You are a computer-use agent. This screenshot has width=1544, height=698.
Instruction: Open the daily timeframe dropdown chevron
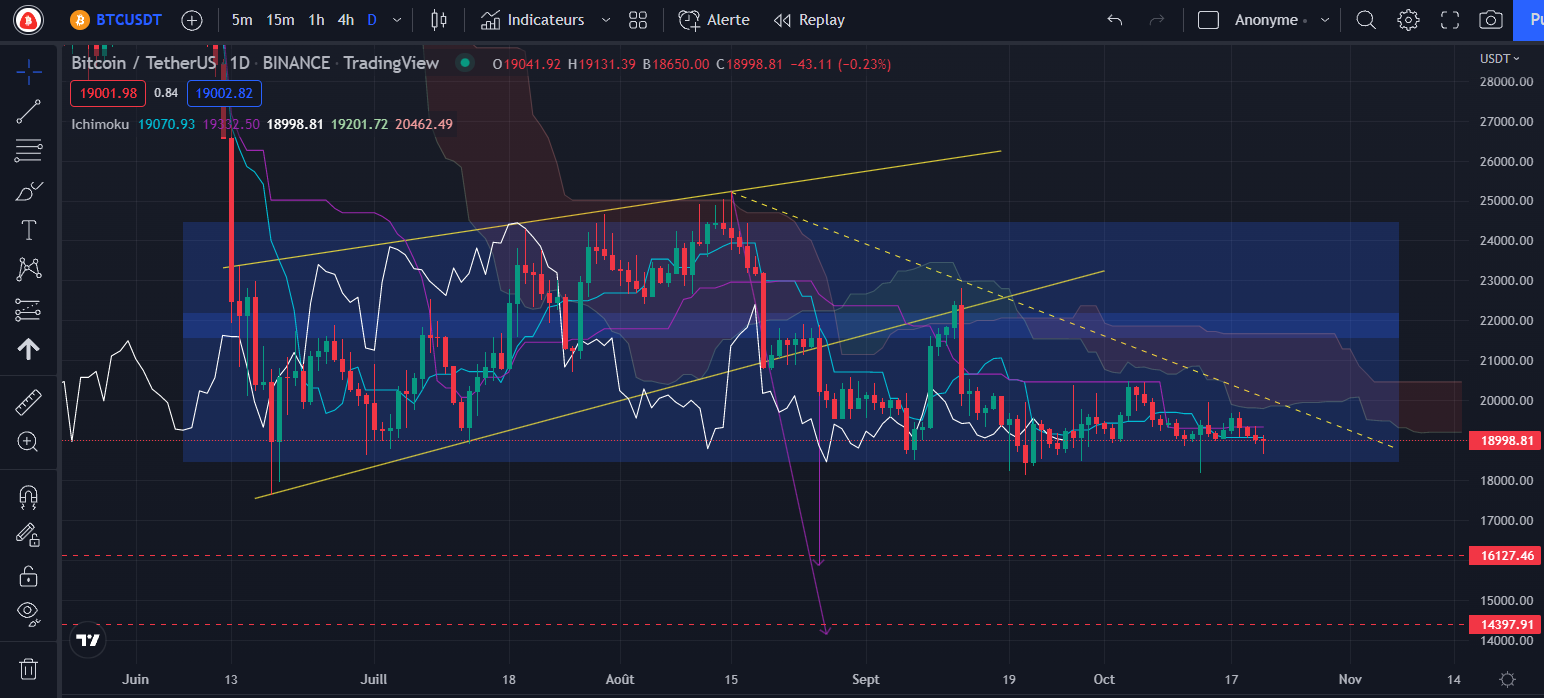point(394,19)
